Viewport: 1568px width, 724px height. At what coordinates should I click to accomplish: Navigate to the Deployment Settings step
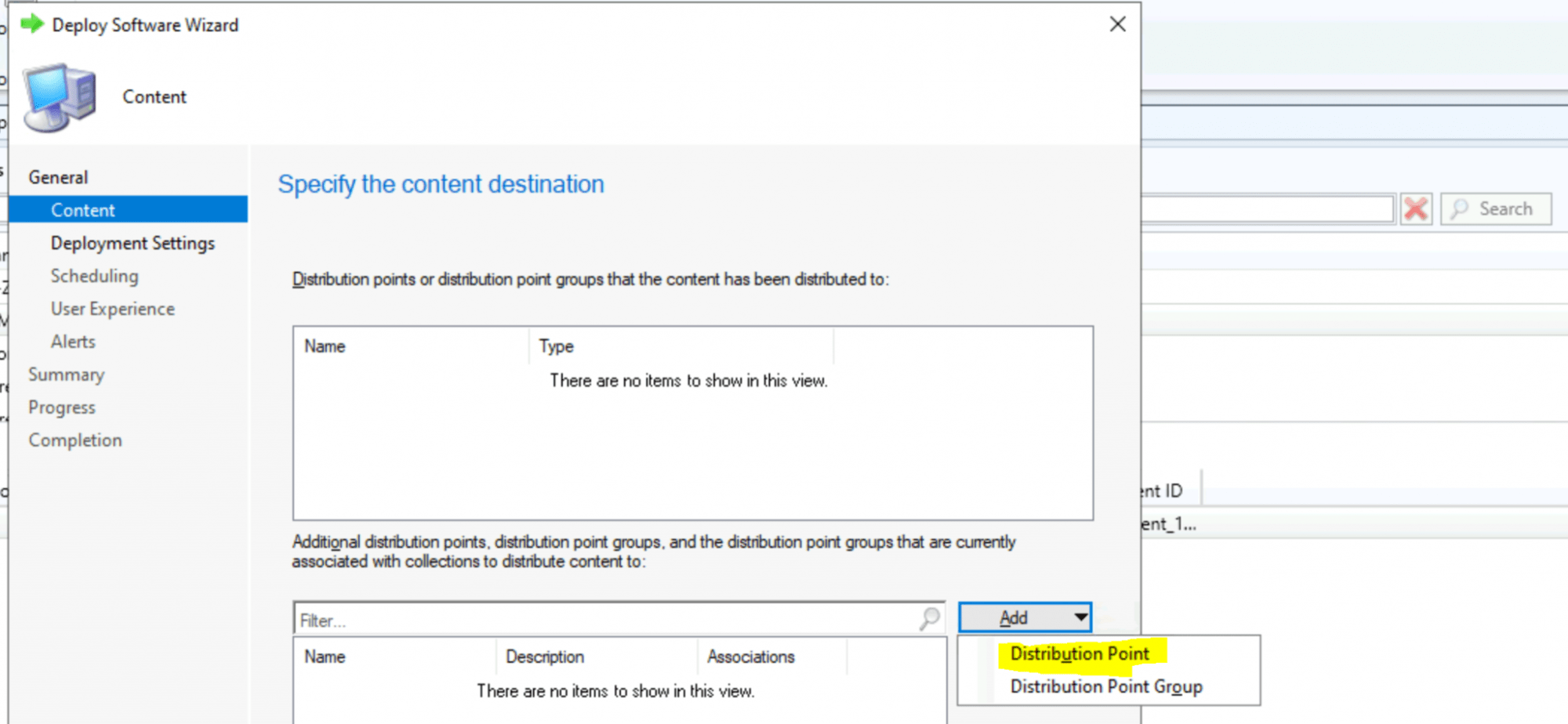point(132,243)
